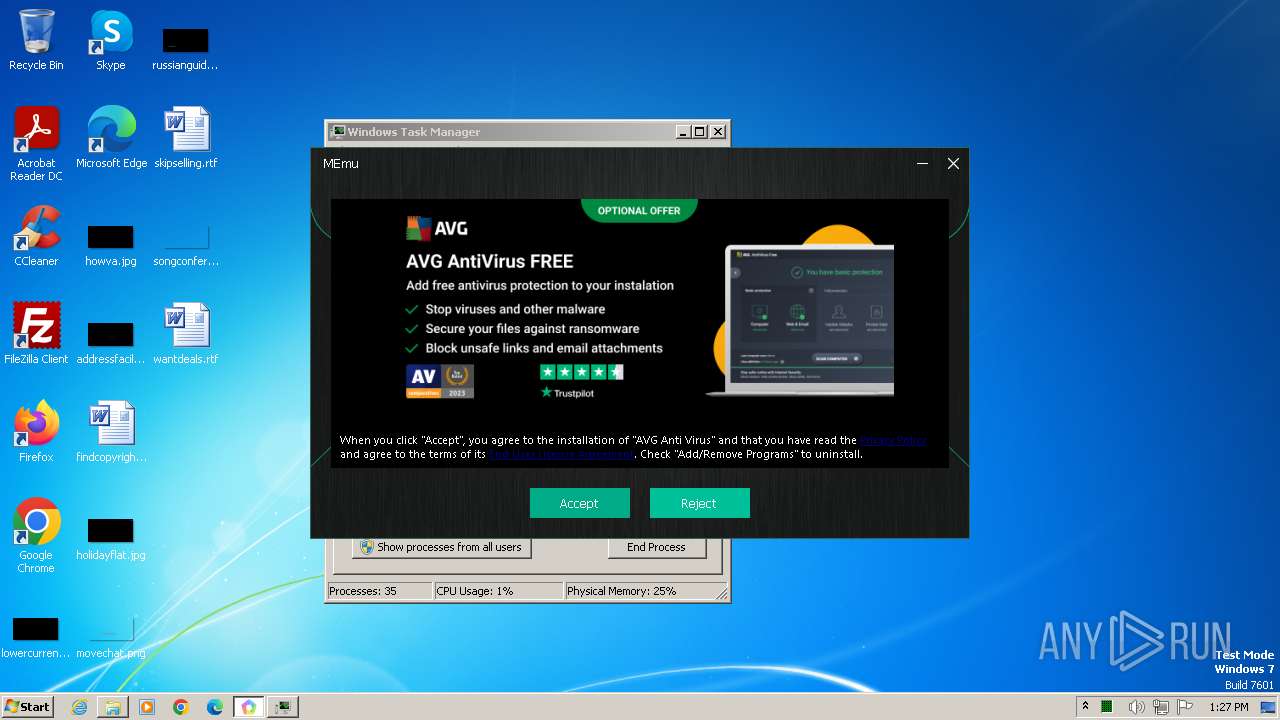
Task: Select skipselling.rtf desktop file
Action: (x=186, y=138)
